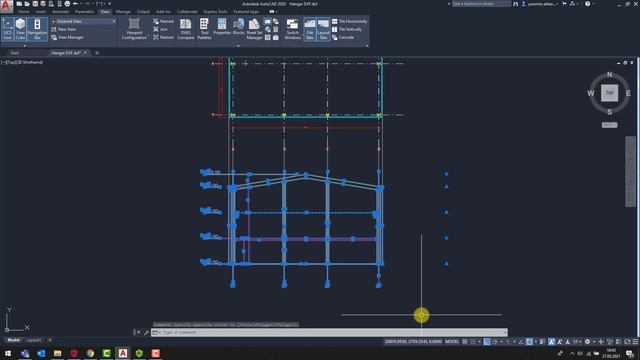Open the Express Tools tab
Image resolution: width=640 pixels, height=360 pixels.
[216, 12]
